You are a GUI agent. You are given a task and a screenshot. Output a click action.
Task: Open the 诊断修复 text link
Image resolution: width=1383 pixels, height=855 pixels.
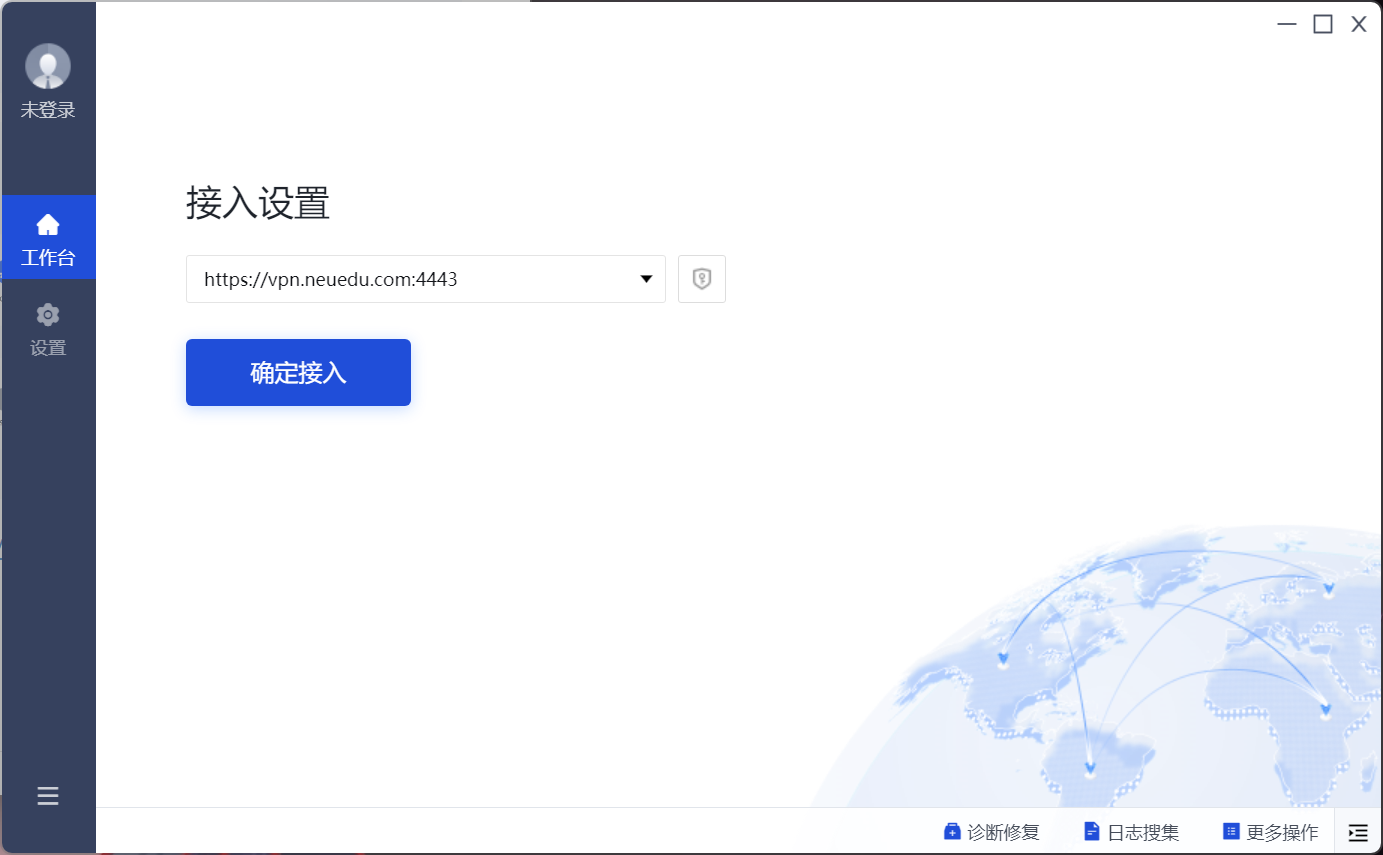pyautogui.click(x=1004, y=832)
